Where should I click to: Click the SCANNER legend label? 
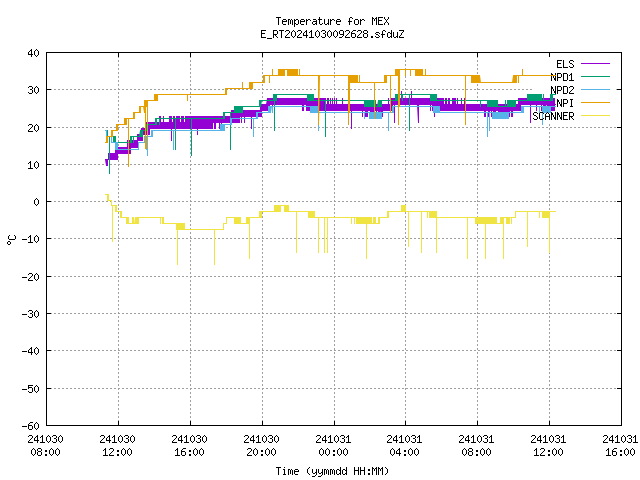click(x=553, y=116)
